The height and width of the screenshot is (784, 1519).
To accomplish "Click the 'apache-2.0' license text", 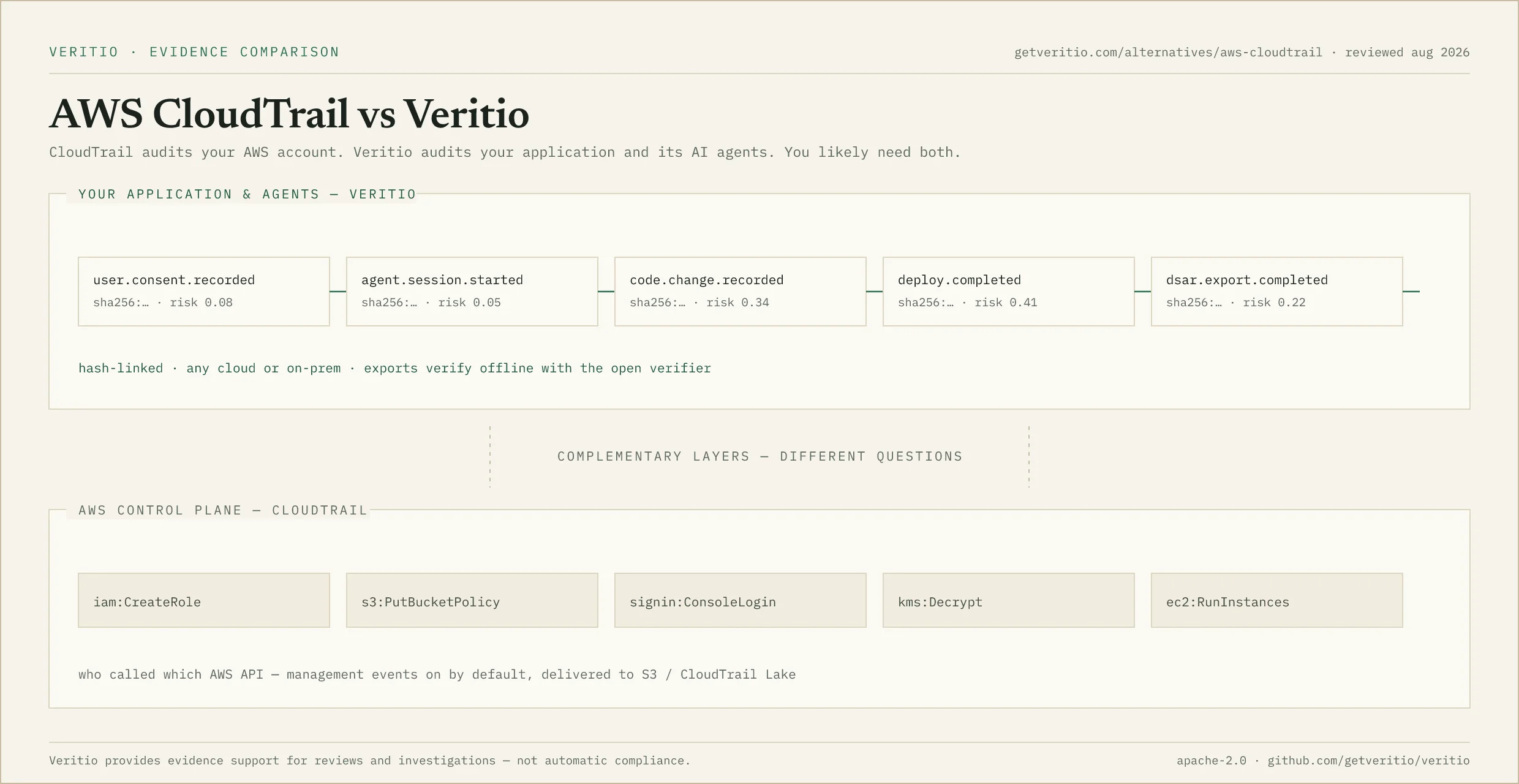I will point(1212,761).
